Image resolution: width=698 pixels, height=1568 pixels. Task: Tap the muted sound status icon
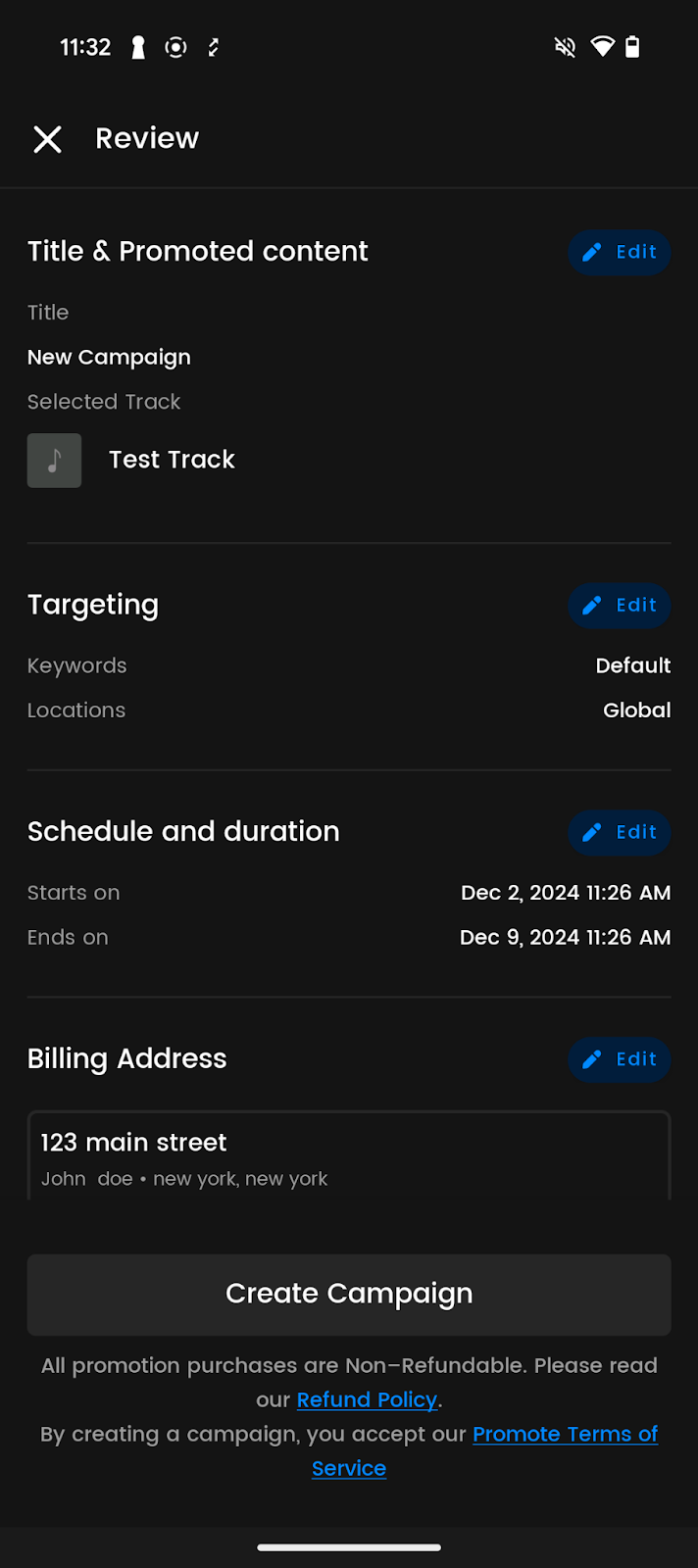click(565, 47)
